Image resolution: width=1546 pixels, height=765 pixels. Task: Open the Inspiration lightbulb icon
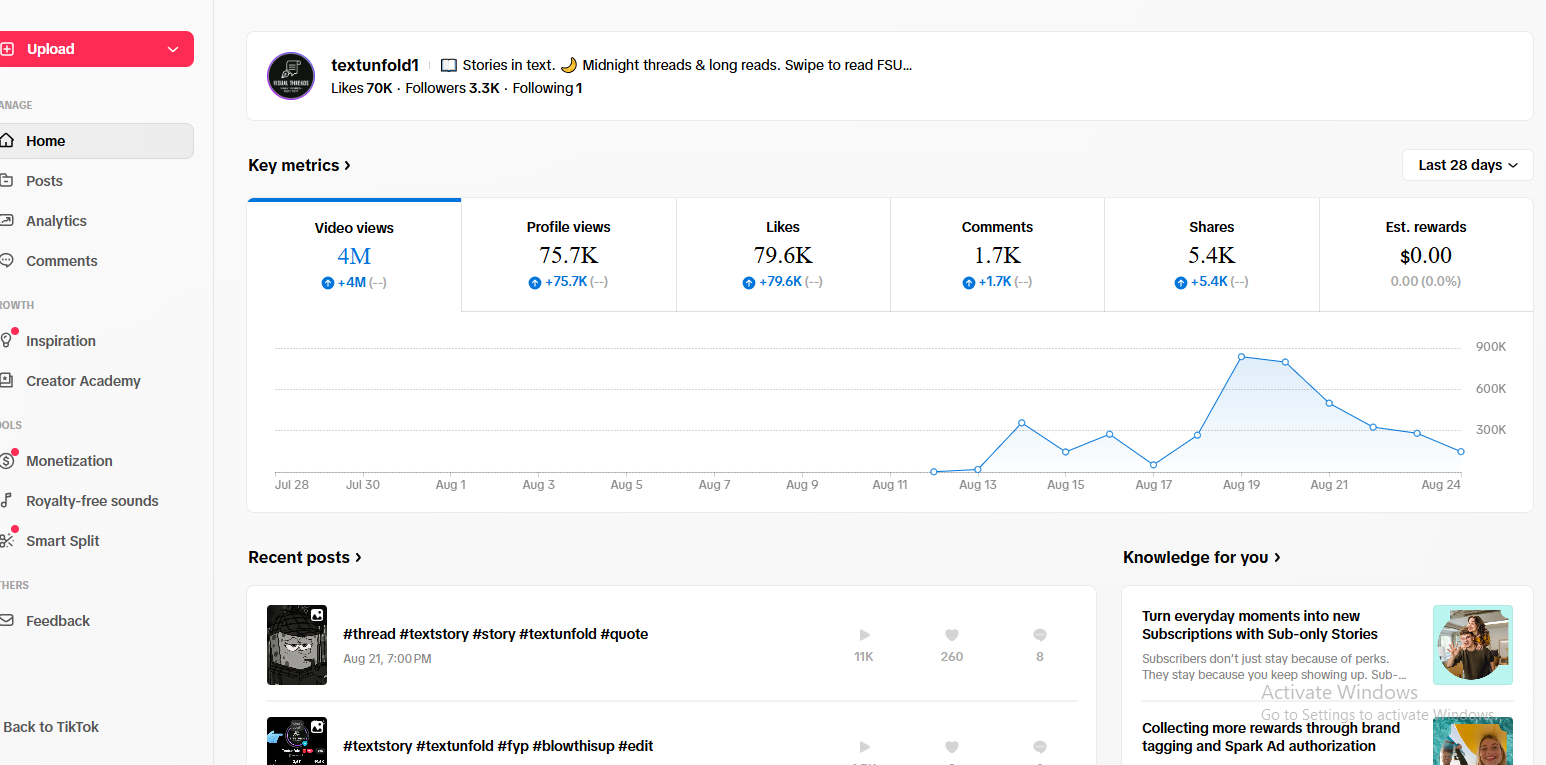[x=6, y=341]
